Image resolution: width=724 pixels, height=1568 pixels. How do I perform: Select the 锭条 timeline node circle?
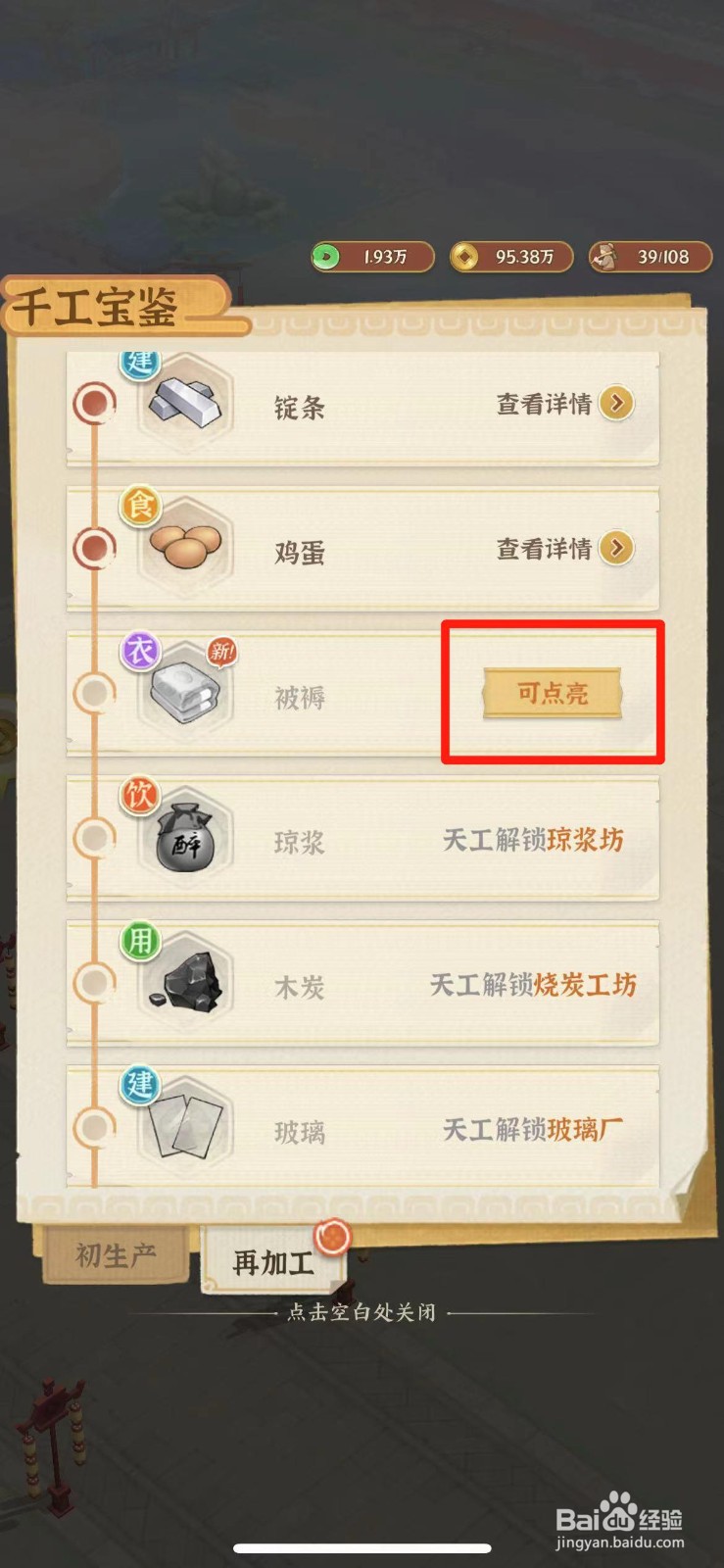pos(95,403)
